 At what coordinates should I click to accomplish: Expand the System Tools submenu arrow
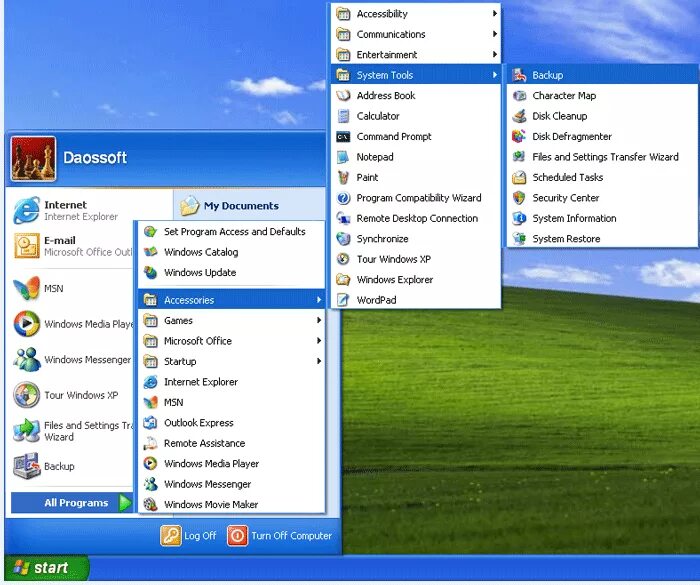[x=495, y=75]
